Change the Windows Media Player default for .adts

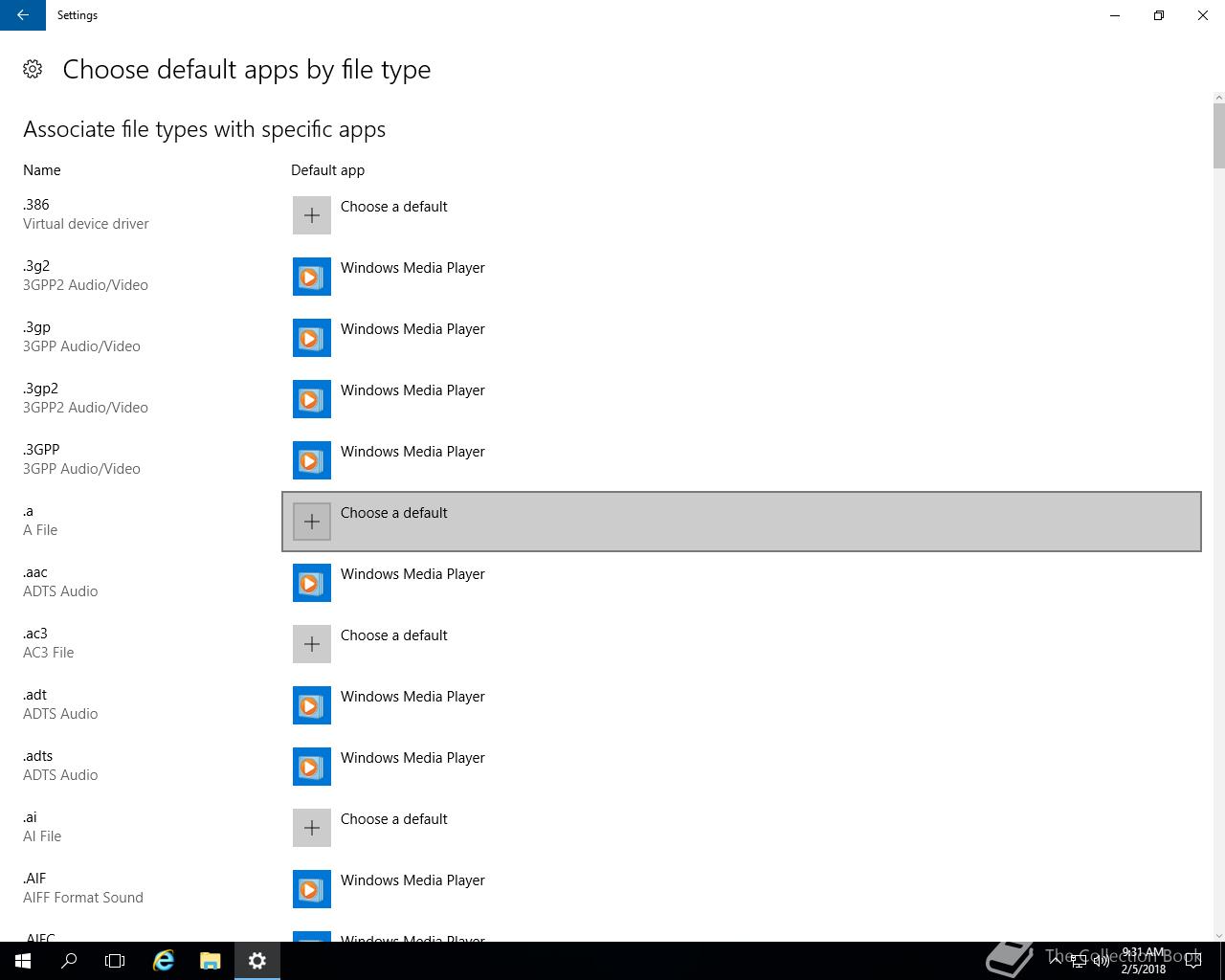point(742,767)
